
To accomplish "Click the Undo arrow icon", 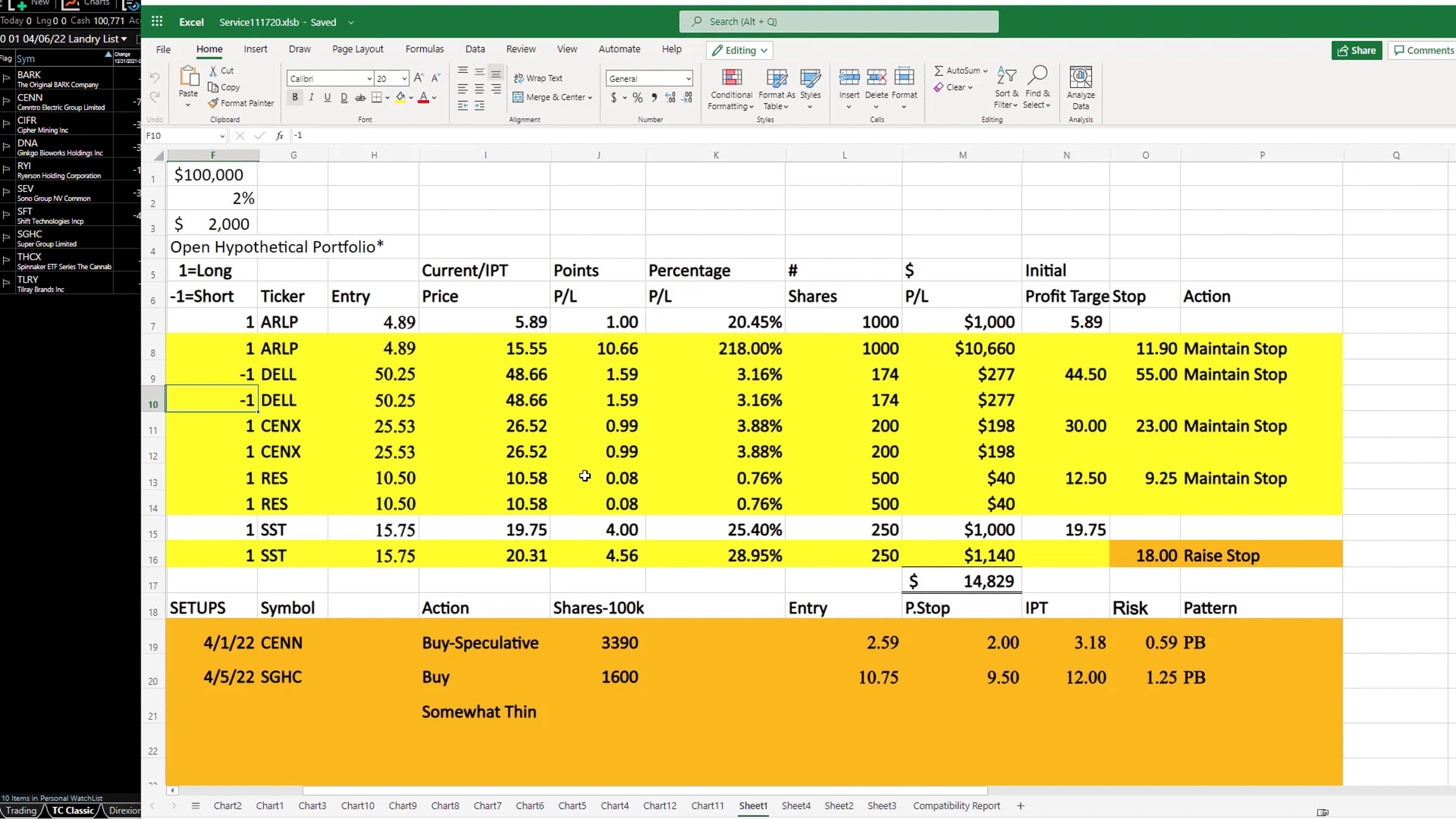I will pos(155,78).
